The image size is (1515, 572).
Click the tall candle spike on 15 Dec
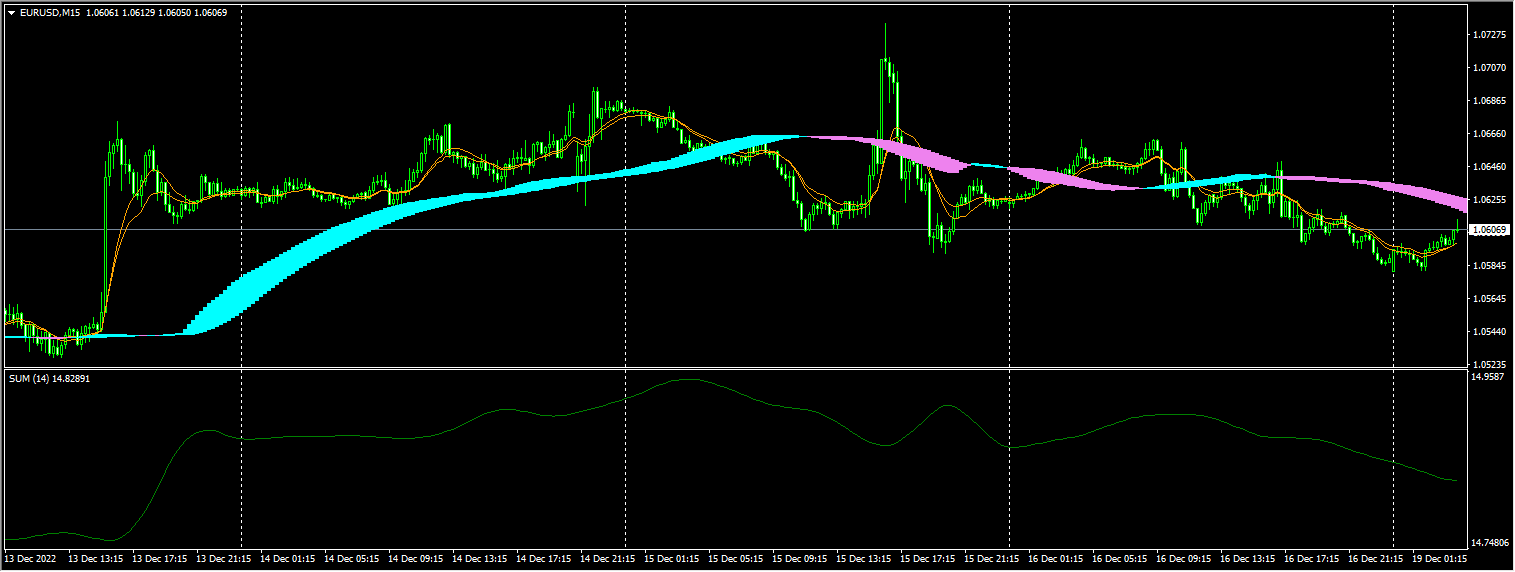coord(886,80)
